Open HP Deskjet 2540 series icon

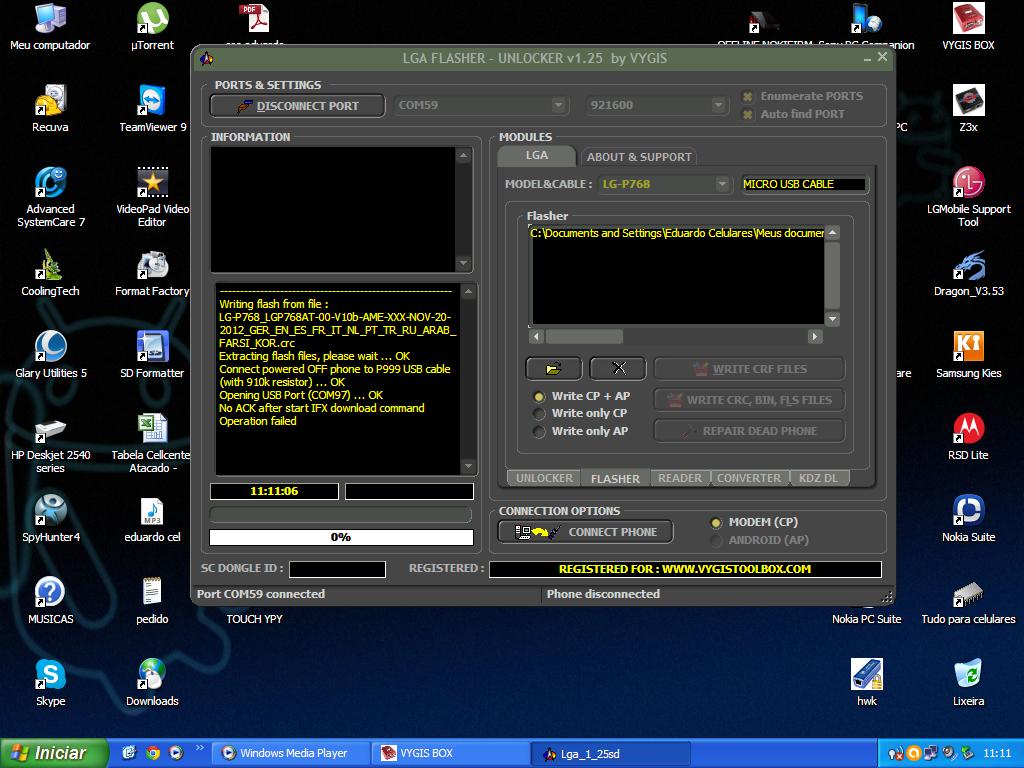pos(50,443)
